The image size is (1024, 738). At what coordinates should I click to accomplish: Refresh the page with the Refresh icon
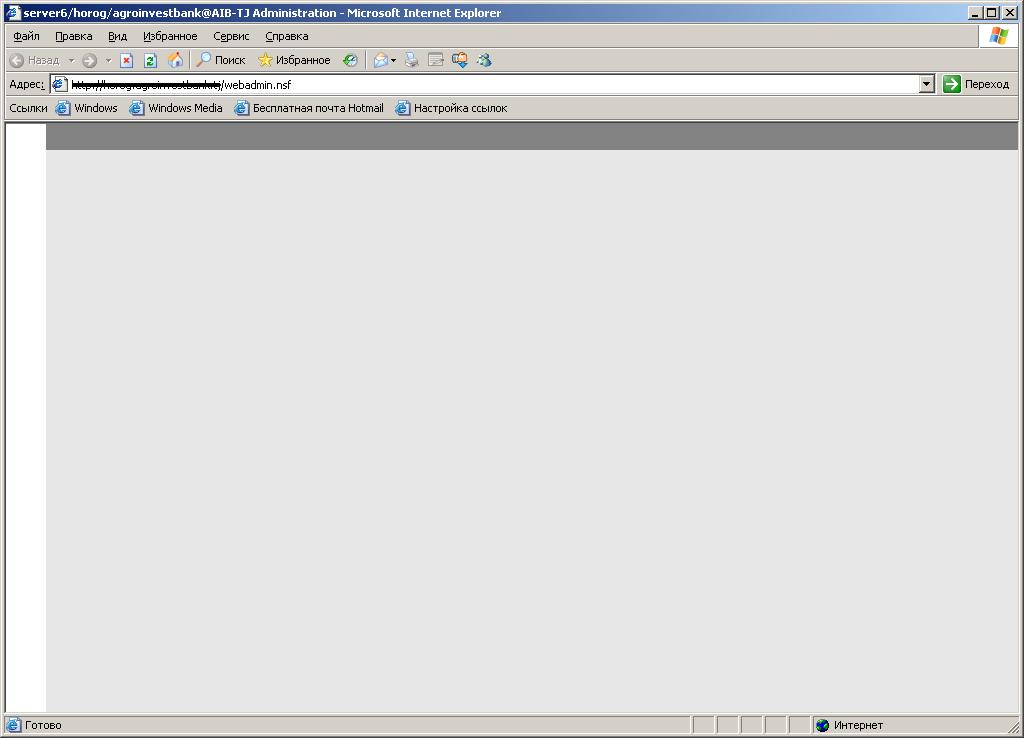click(150, 61)
